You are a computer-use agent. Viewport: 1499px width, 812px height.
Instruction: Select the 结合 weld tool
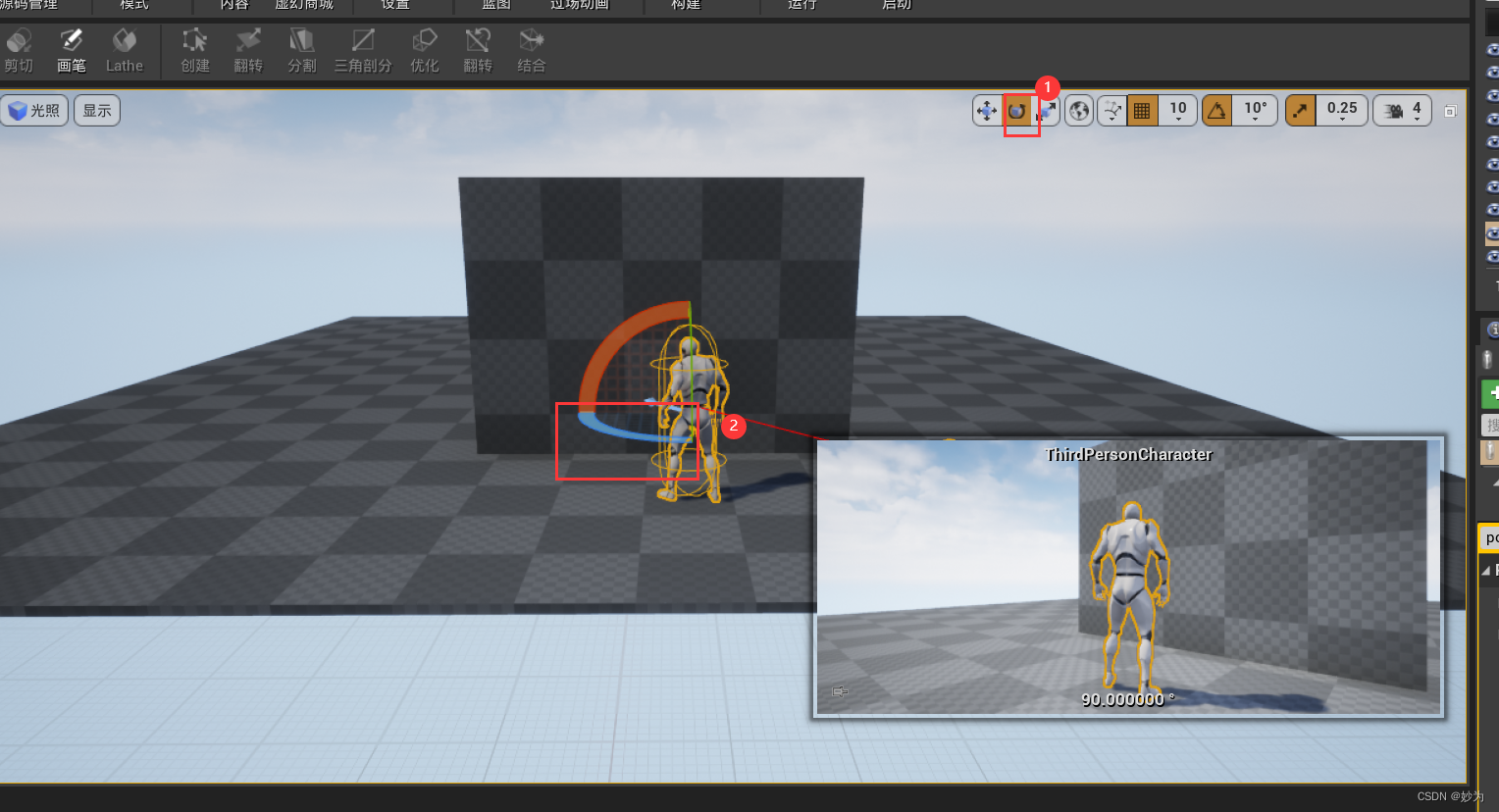pos(532,51)
